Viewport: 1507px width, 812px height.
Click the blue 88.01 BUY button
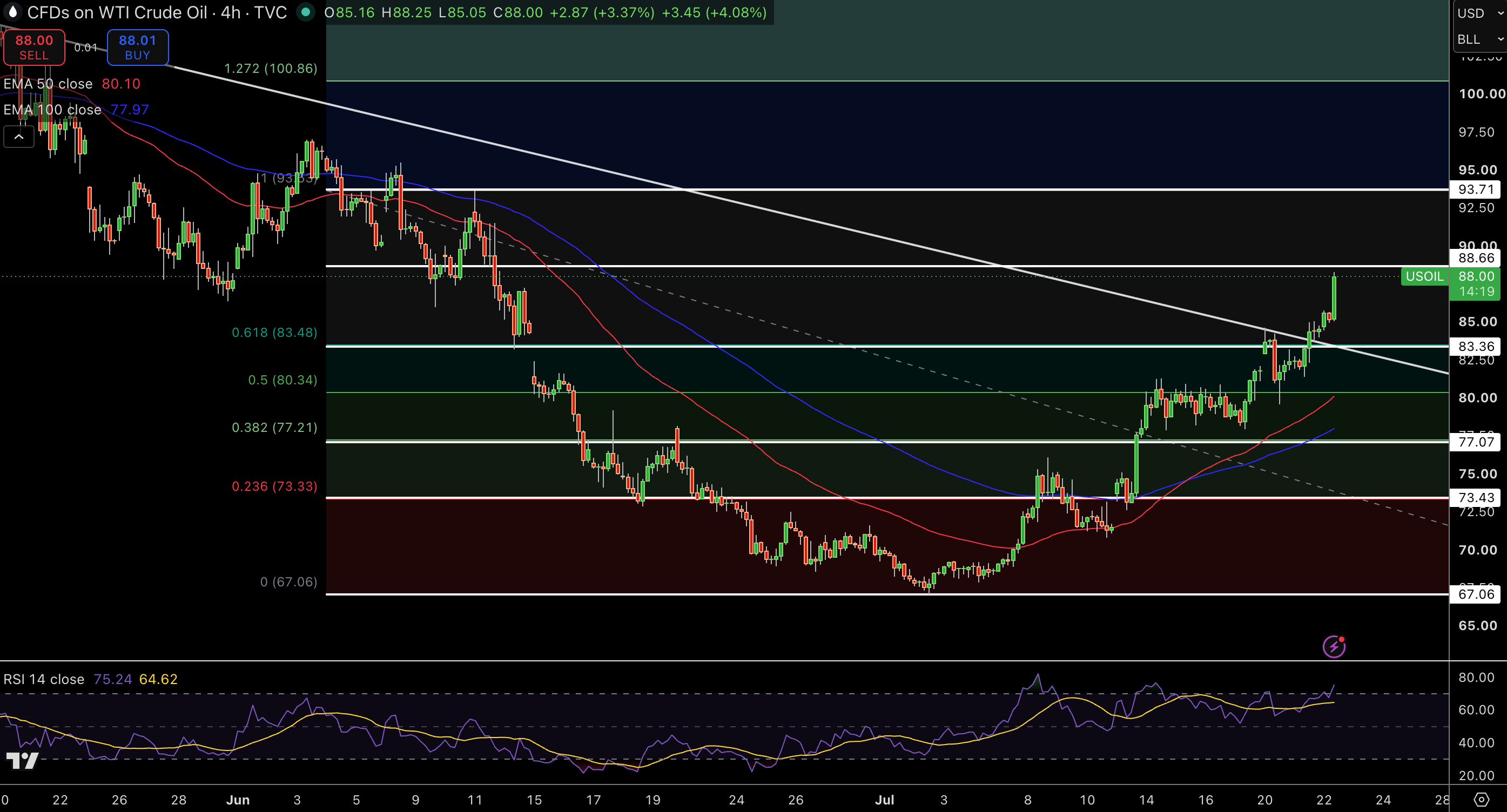click(138, 48)
